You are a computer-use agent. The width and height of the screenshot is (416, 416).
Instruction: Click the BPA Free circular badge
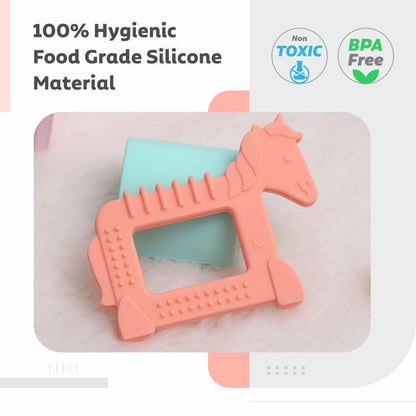pos(365,56)
